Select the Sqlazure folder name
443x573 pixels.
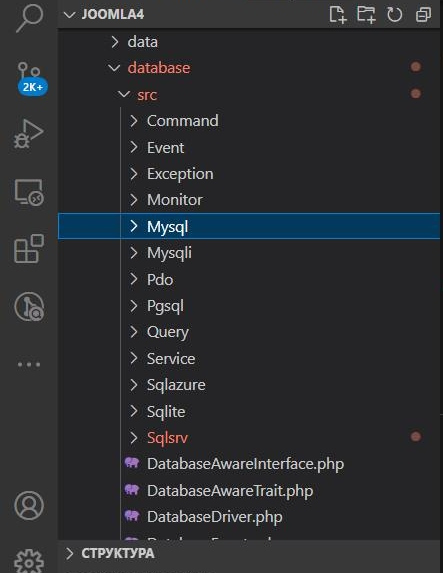tap(176, 385)
